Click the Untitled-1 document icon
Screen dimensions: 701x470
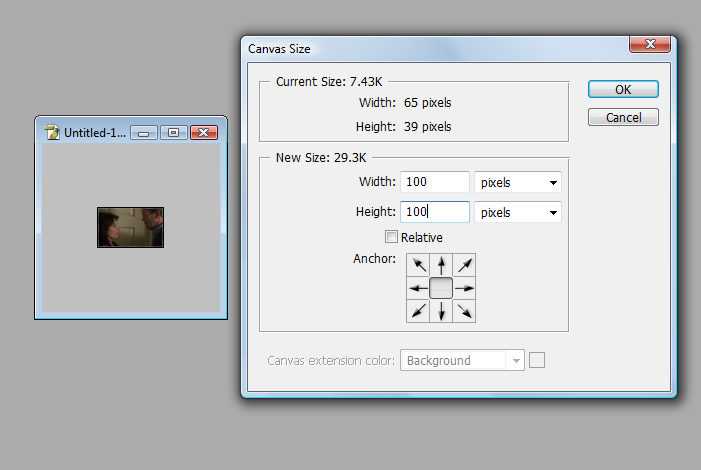(x=52, y=132)
